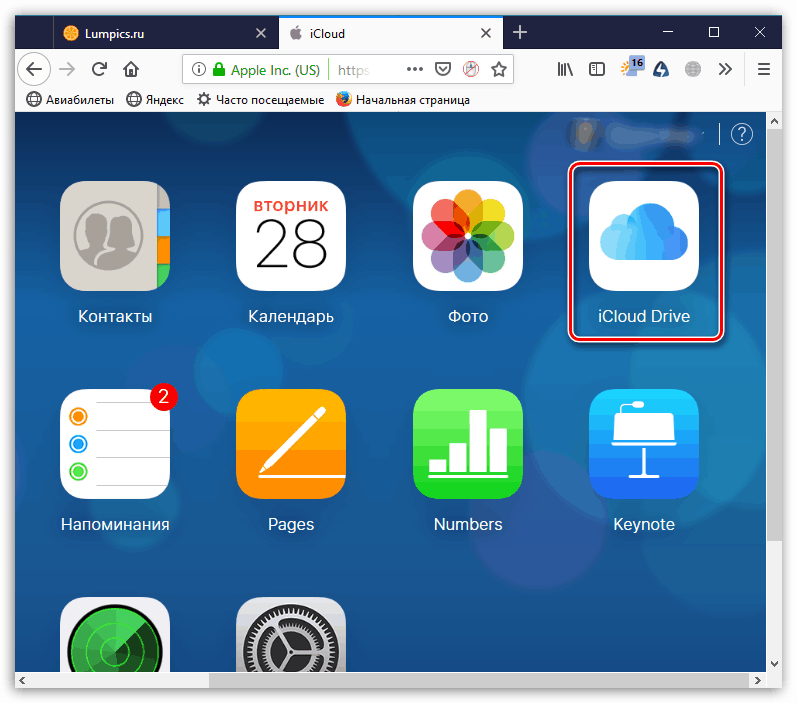Click the gray globe extension icon
The image size is (797, 703).
693,69
